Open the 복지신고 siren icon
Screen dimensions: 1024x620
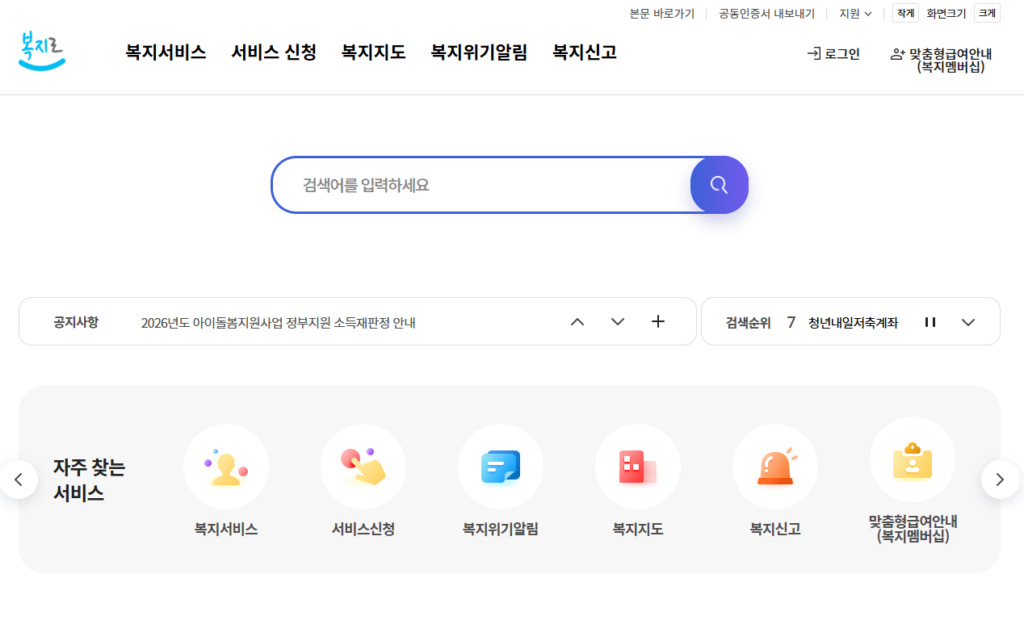pyautogui.click(x=775, y=466)
